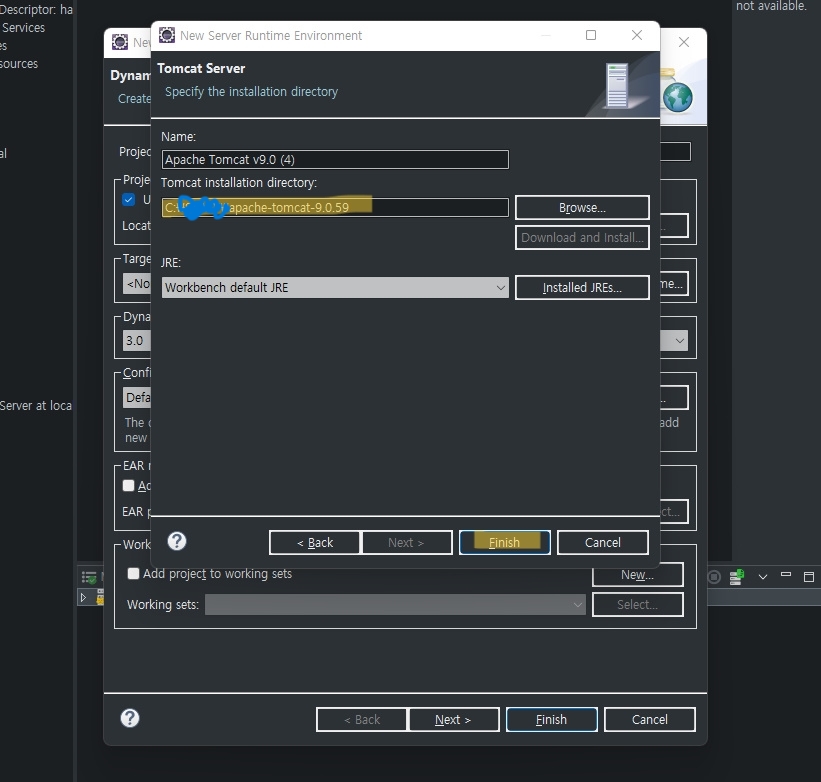Close the background Dynamic Web Project dialog
The width and height of the screenshot is (821, 782).
(x=684, y=42)
